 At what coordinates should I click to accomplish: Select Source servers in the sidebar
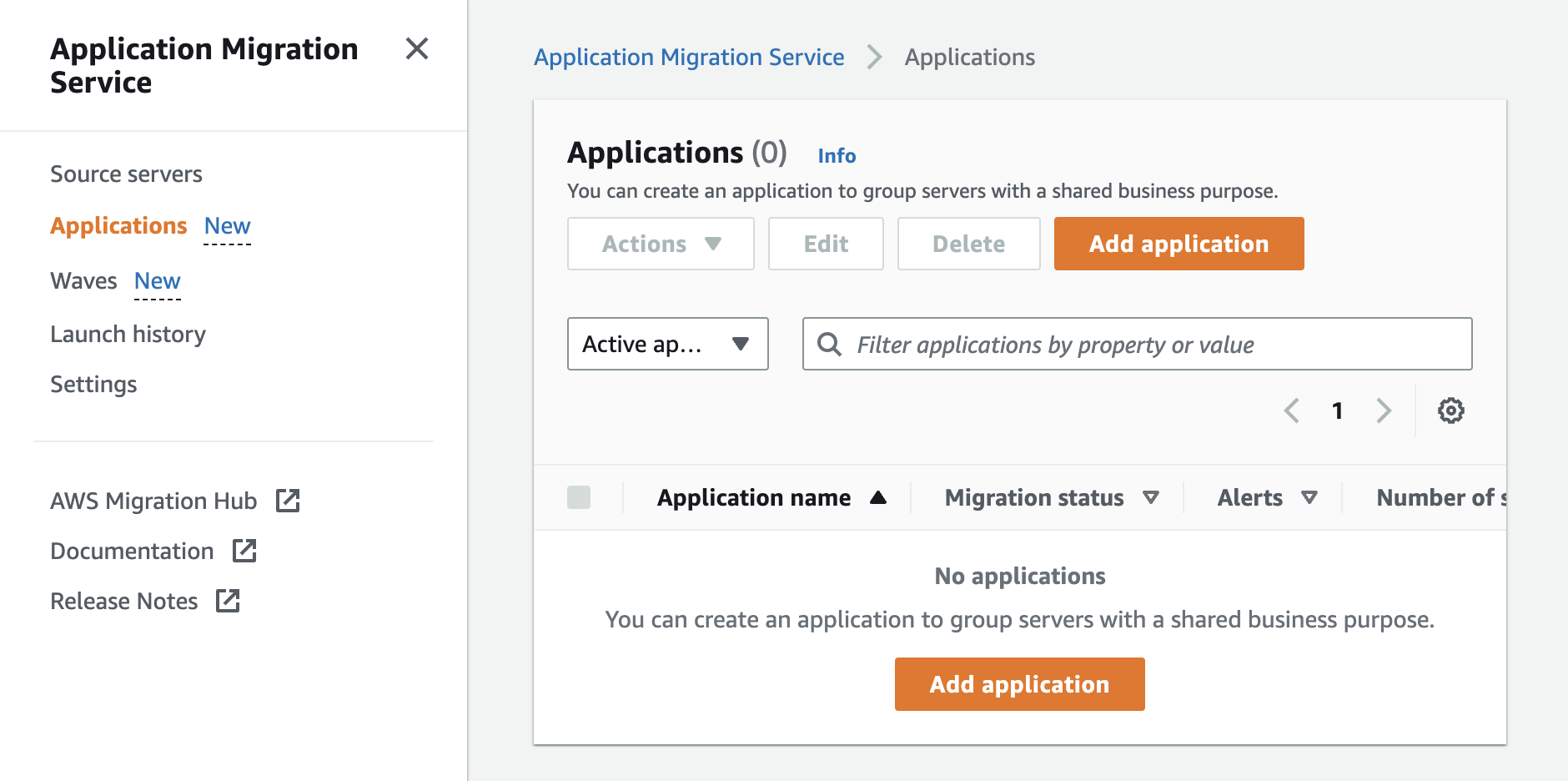(126, 174)
